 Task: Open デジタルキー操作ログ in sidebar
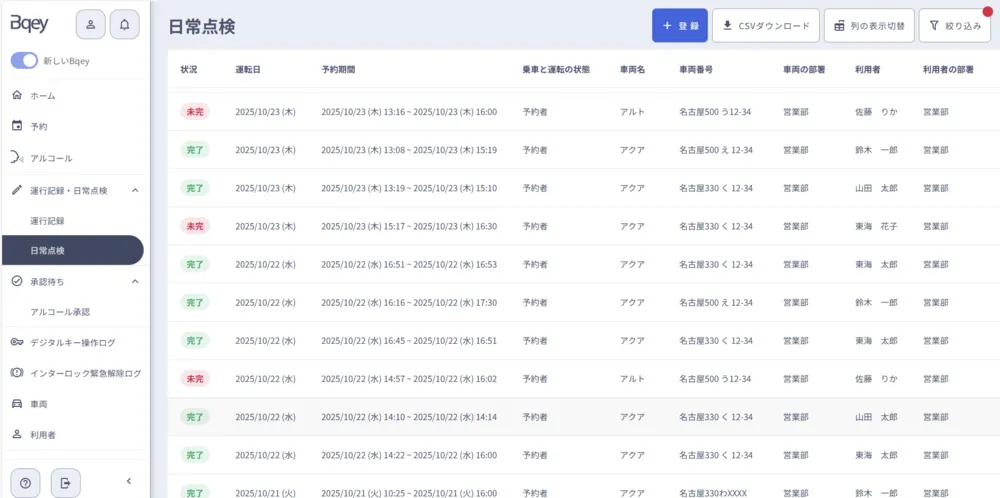coord(75,342)
